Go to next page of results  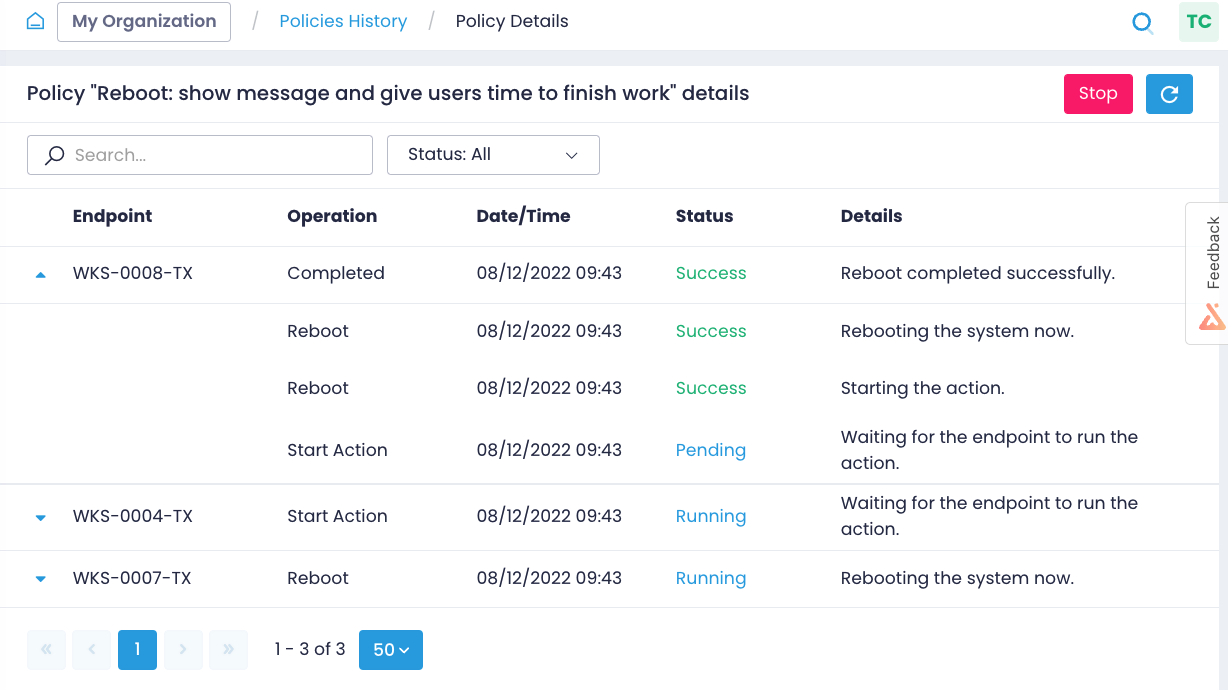[x=183, y=649]
